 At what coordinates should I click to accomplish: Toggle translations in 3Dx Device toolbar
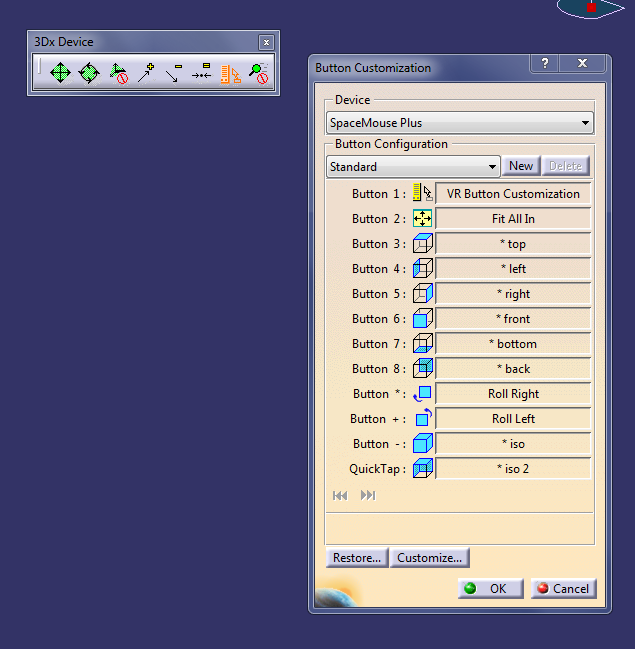[60, 73]
